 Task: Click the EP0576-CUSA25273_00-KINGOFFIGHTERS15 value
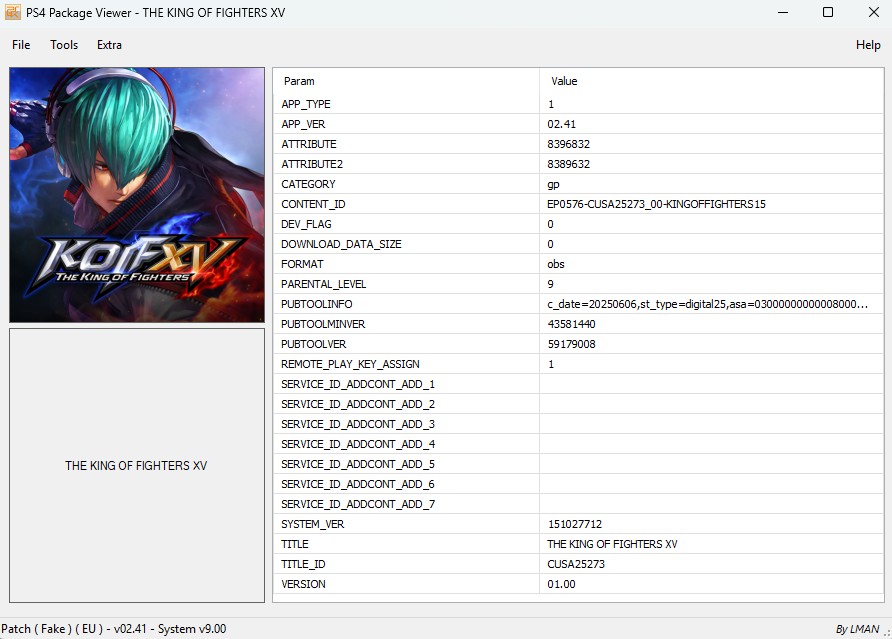point(656,204)
